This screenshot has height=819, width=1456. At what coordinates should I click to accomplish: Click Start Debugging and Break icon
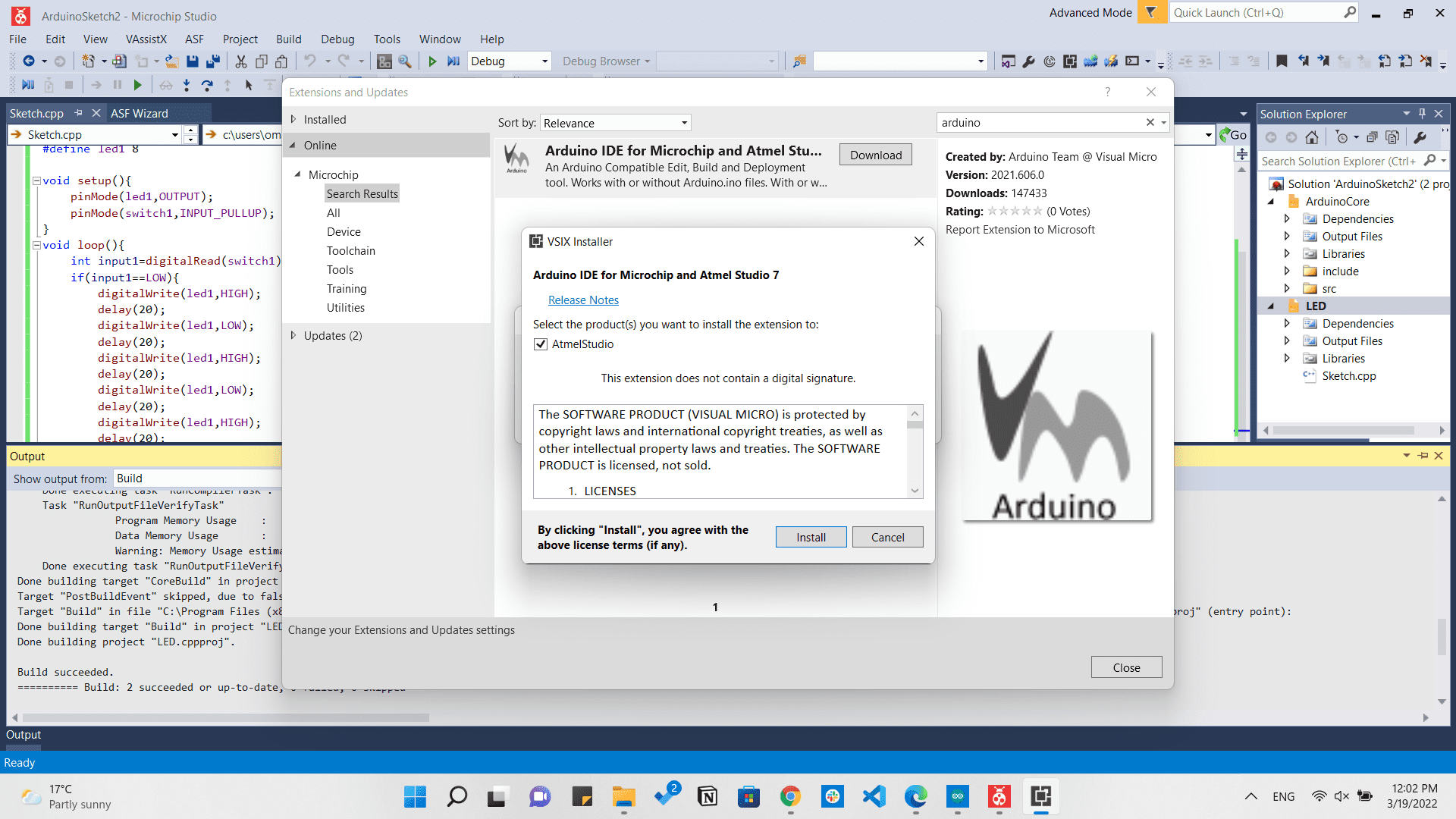453,61
